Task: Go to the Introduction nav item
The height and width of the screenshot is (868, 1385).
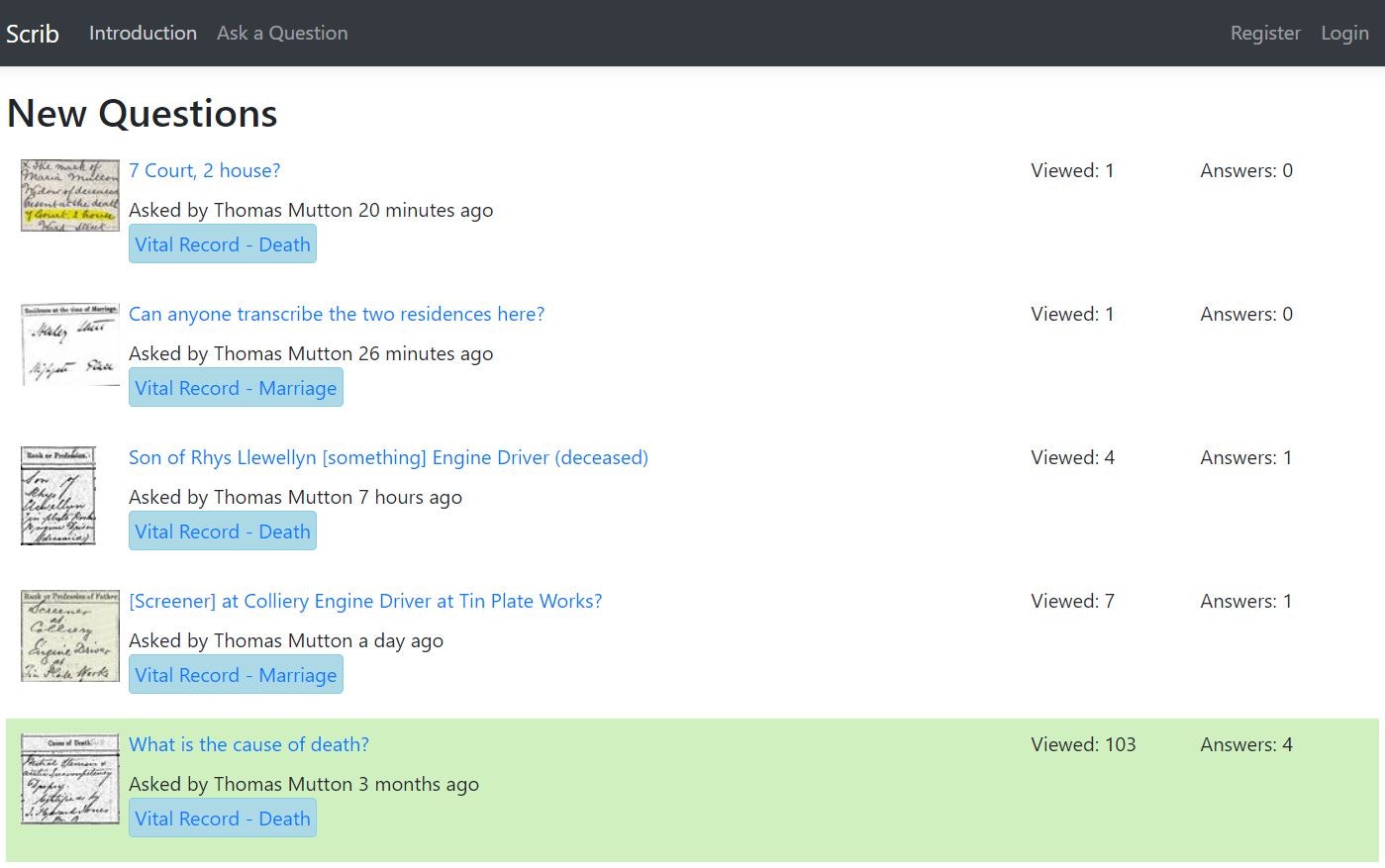Action: 143,34
